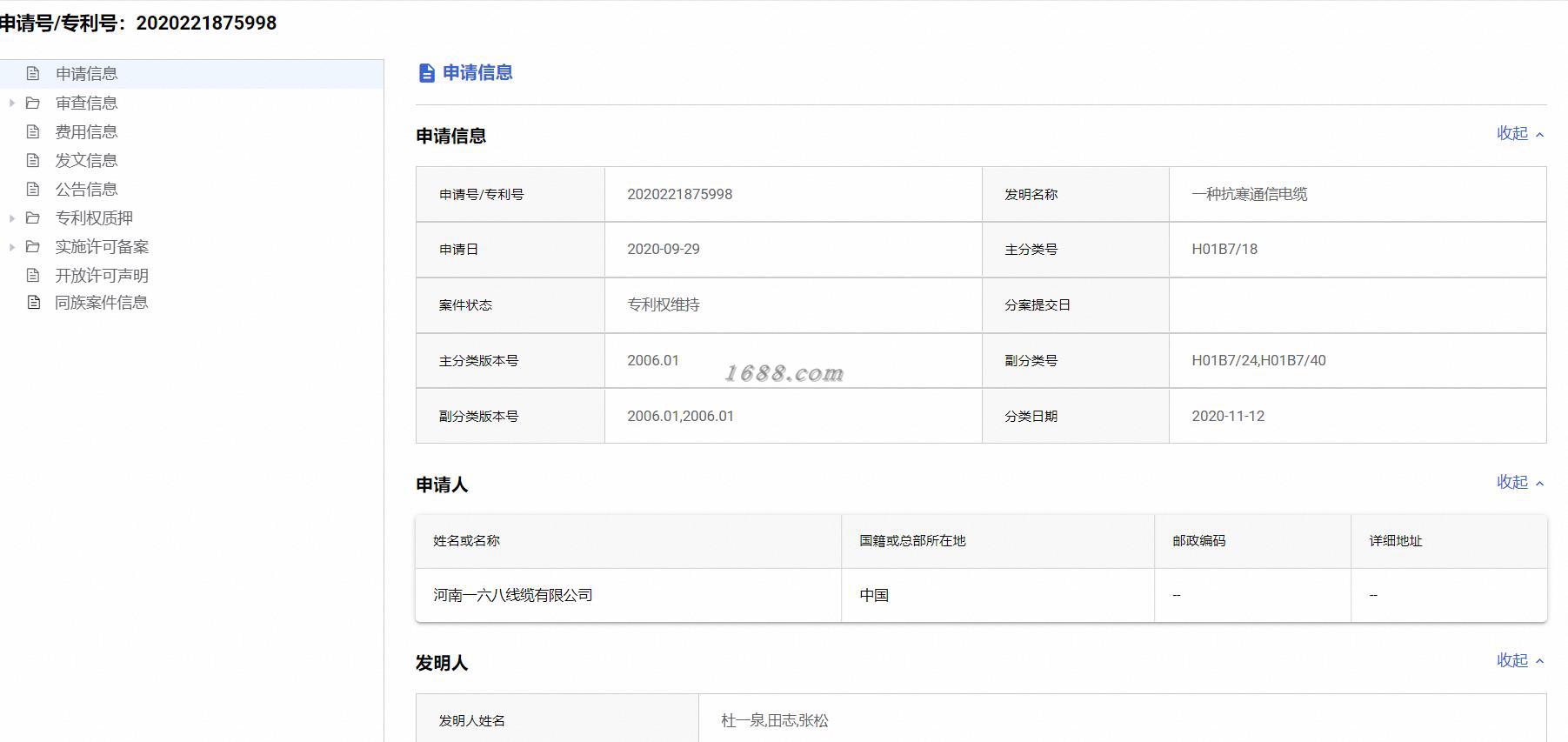The image size is (1568, 742).
Task: Click the folder icon beside 实施许可备案
Action: pos(33,246)
